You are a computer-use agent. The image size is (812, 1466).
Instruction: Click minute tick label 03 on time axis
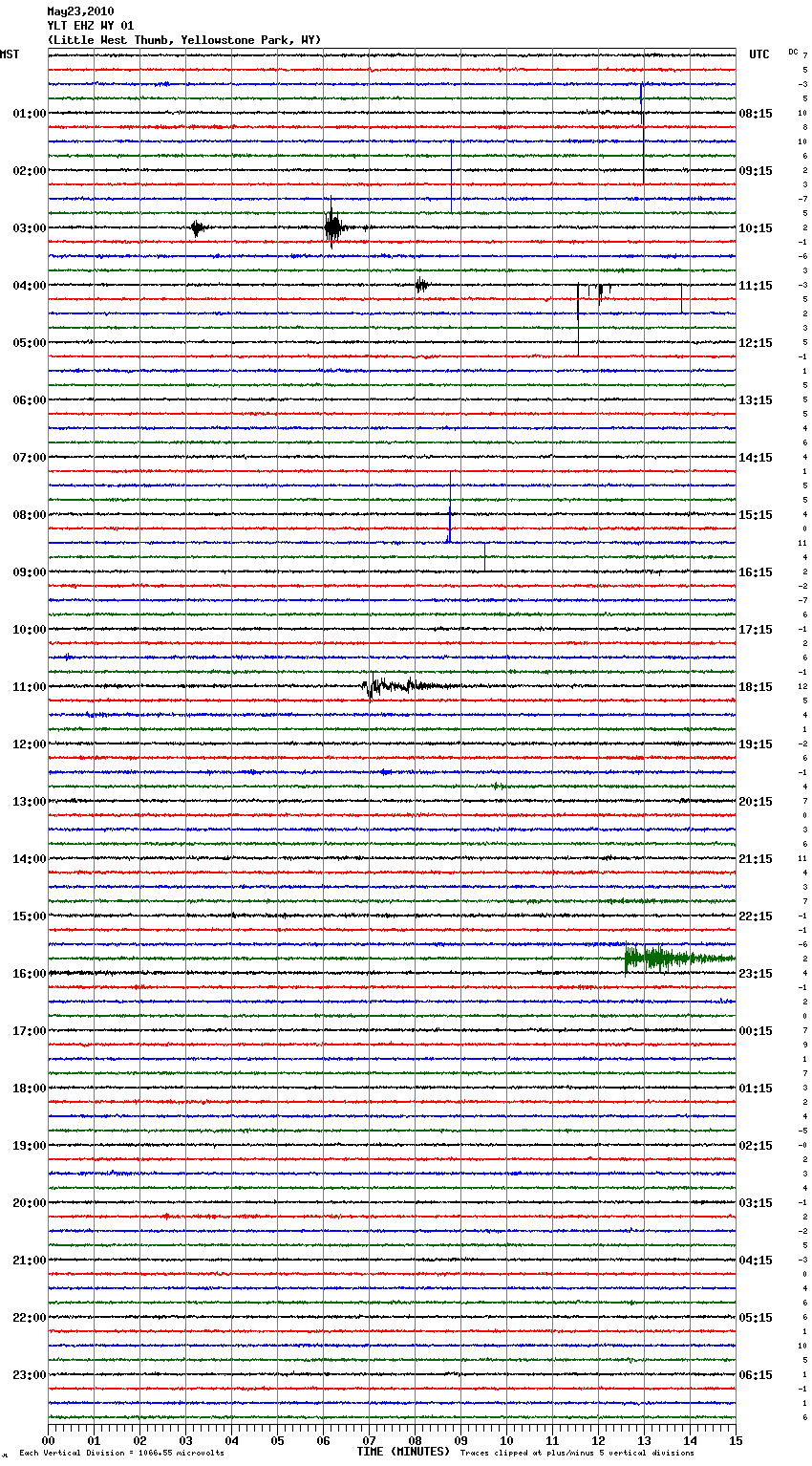[x=185, y=1440]
